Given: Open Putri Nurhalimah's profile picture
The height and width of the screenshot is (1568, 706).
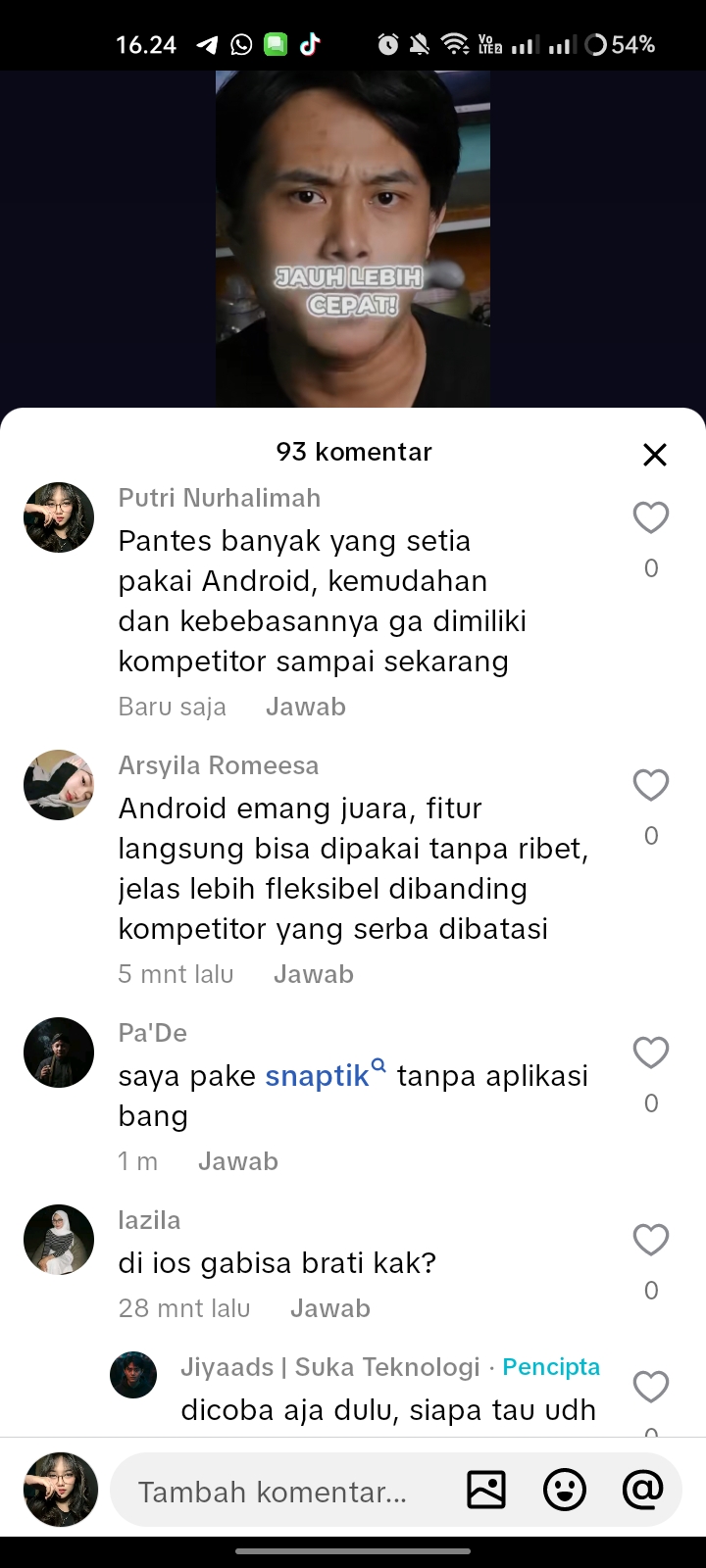Looking at the screenshot, I should click(59, 517).
